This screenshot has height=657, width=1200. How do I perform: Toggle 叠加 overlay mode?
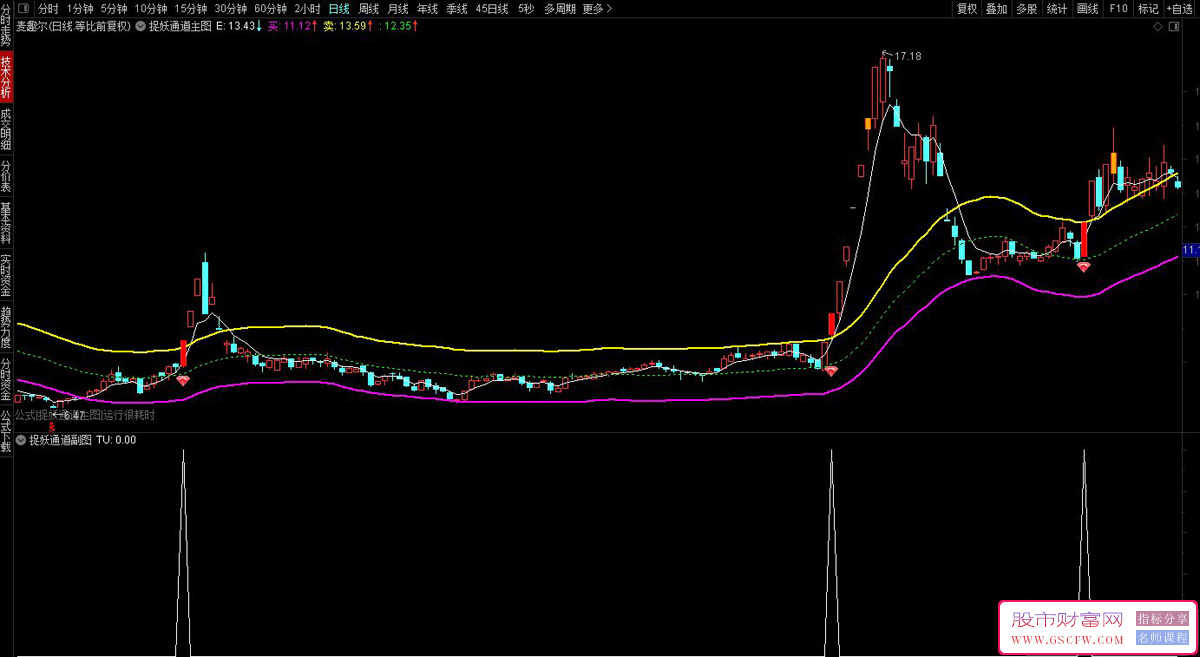click(997, 9)
